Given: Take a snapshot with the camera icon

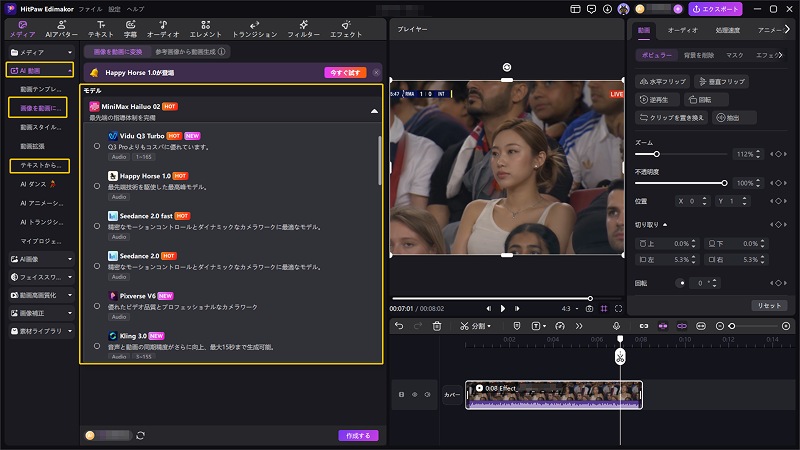Looking at the screenshot, I should point(589,309).
